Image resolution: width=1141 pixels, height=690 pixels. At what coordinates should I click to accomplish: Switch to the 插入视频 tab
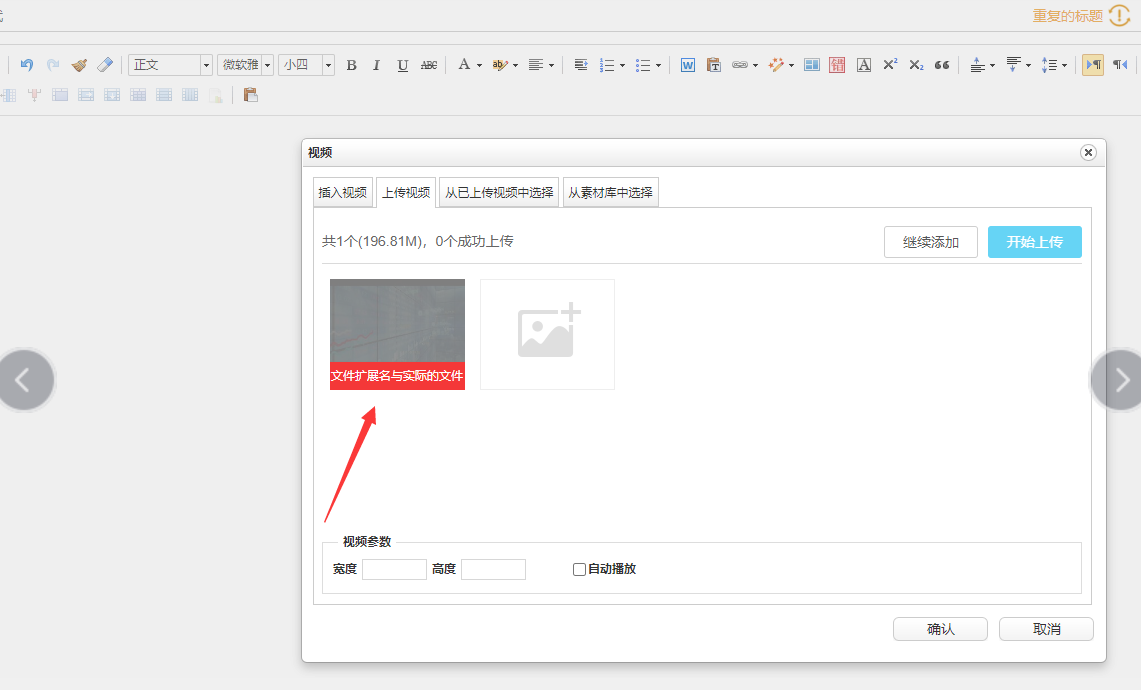(343, 192)
